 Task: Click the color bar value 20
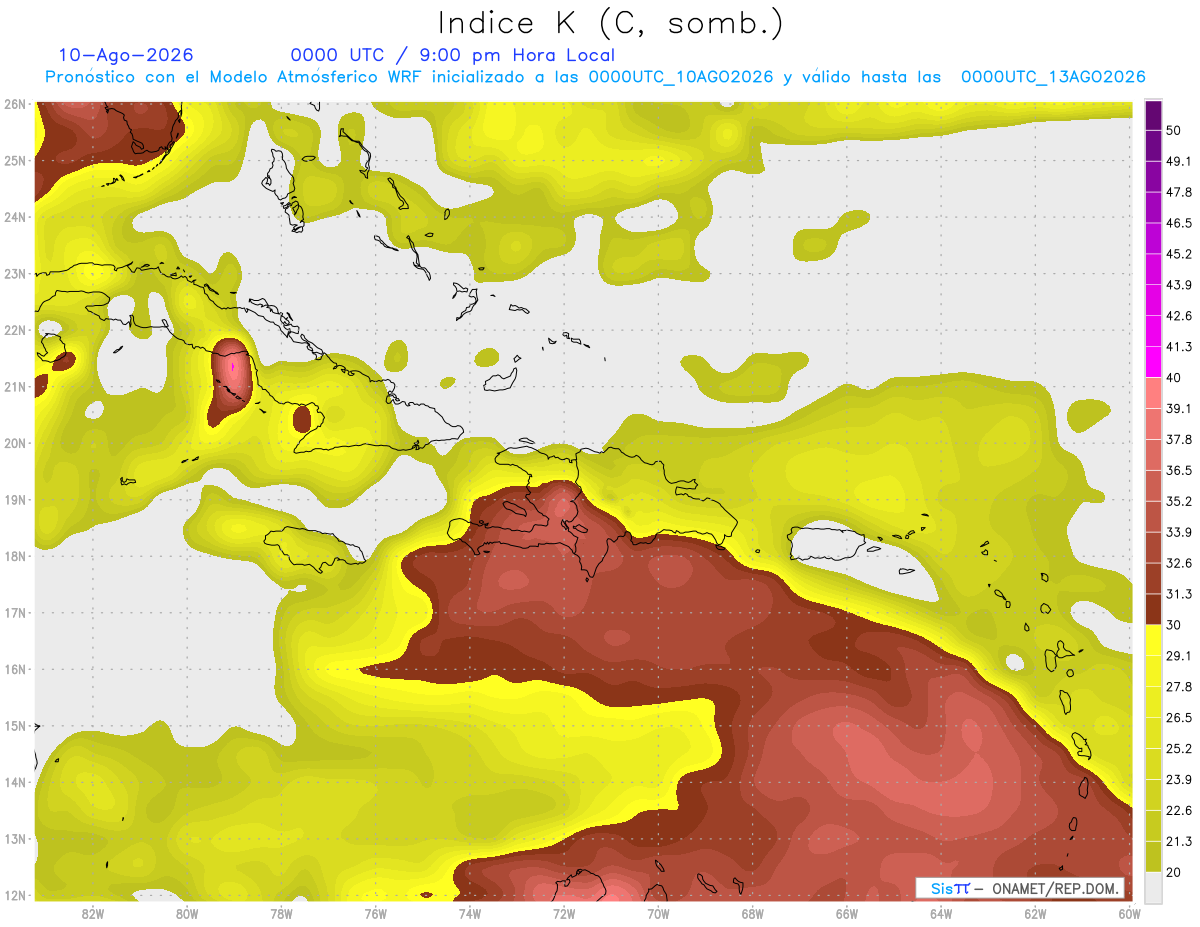click(1174, 872)
